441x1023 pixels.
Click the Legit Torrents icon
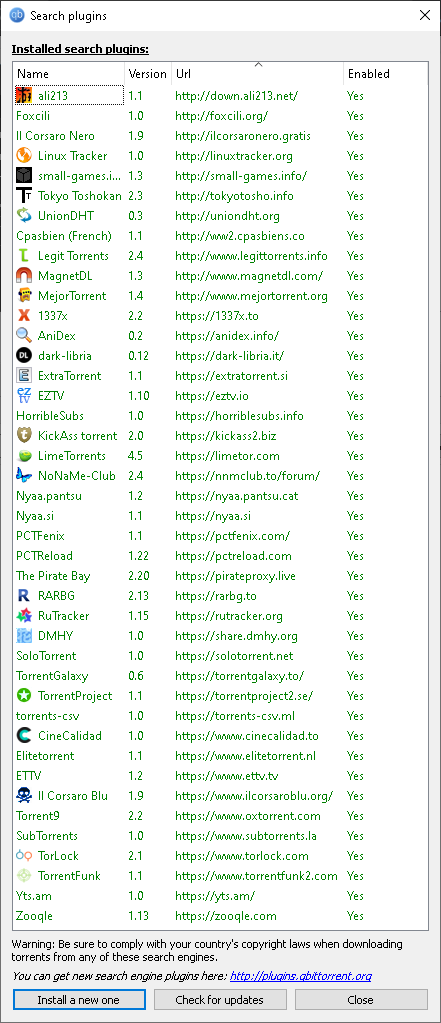23,256
